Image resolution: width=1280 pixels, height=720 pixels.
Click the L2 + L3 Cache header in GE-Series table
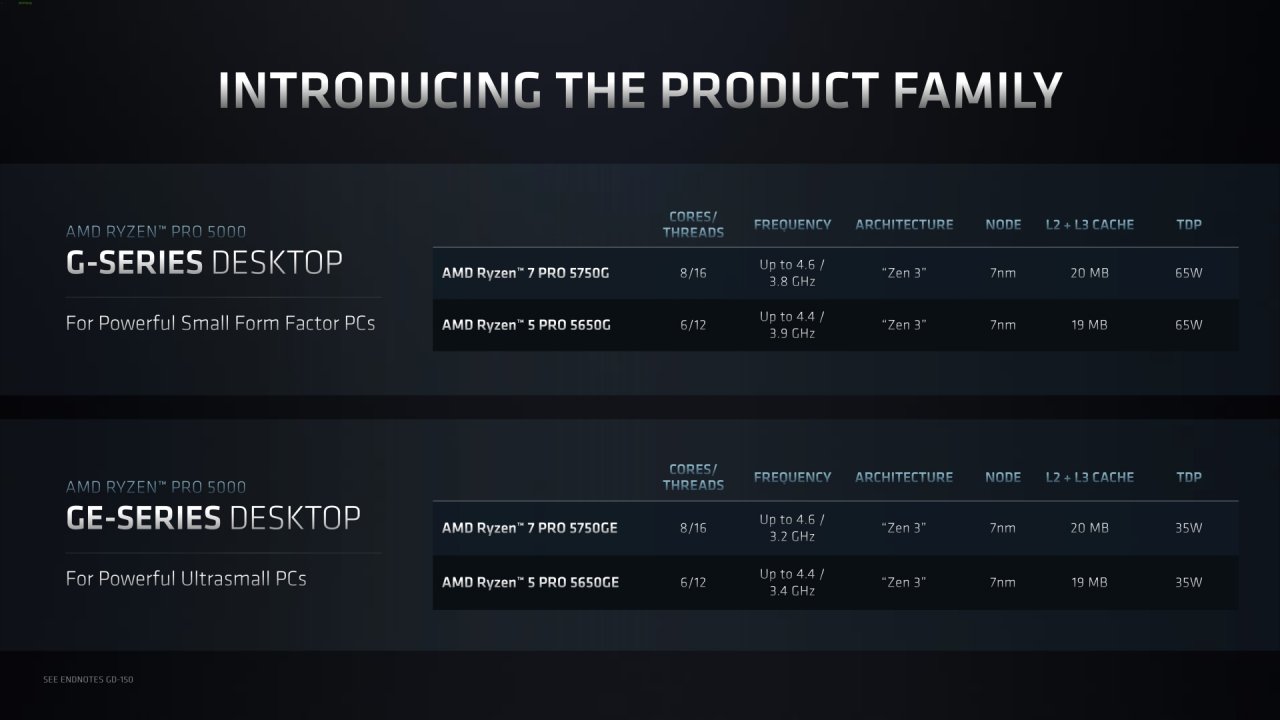[1090, 477]
